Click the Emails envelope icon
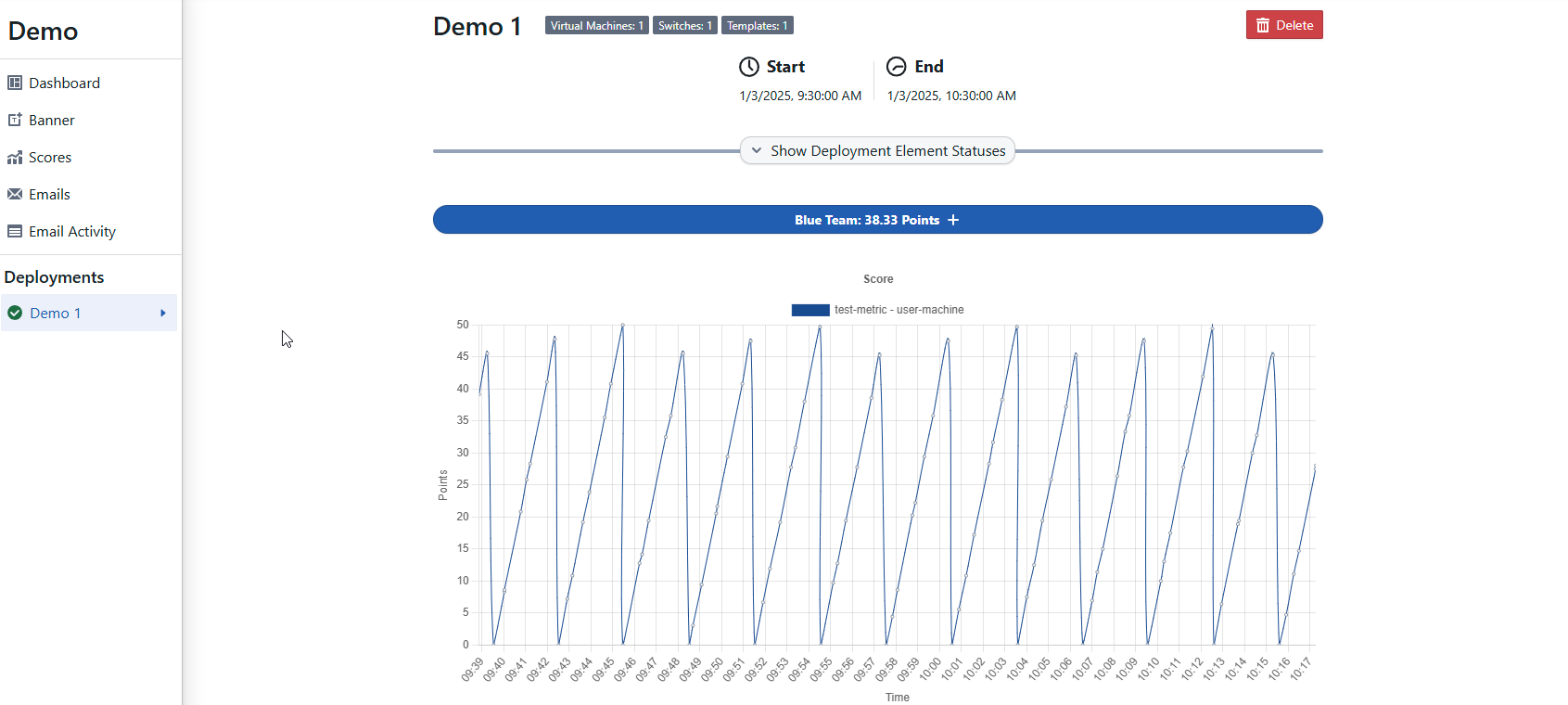The image size is (1568, 705). [x=15, y=194]
